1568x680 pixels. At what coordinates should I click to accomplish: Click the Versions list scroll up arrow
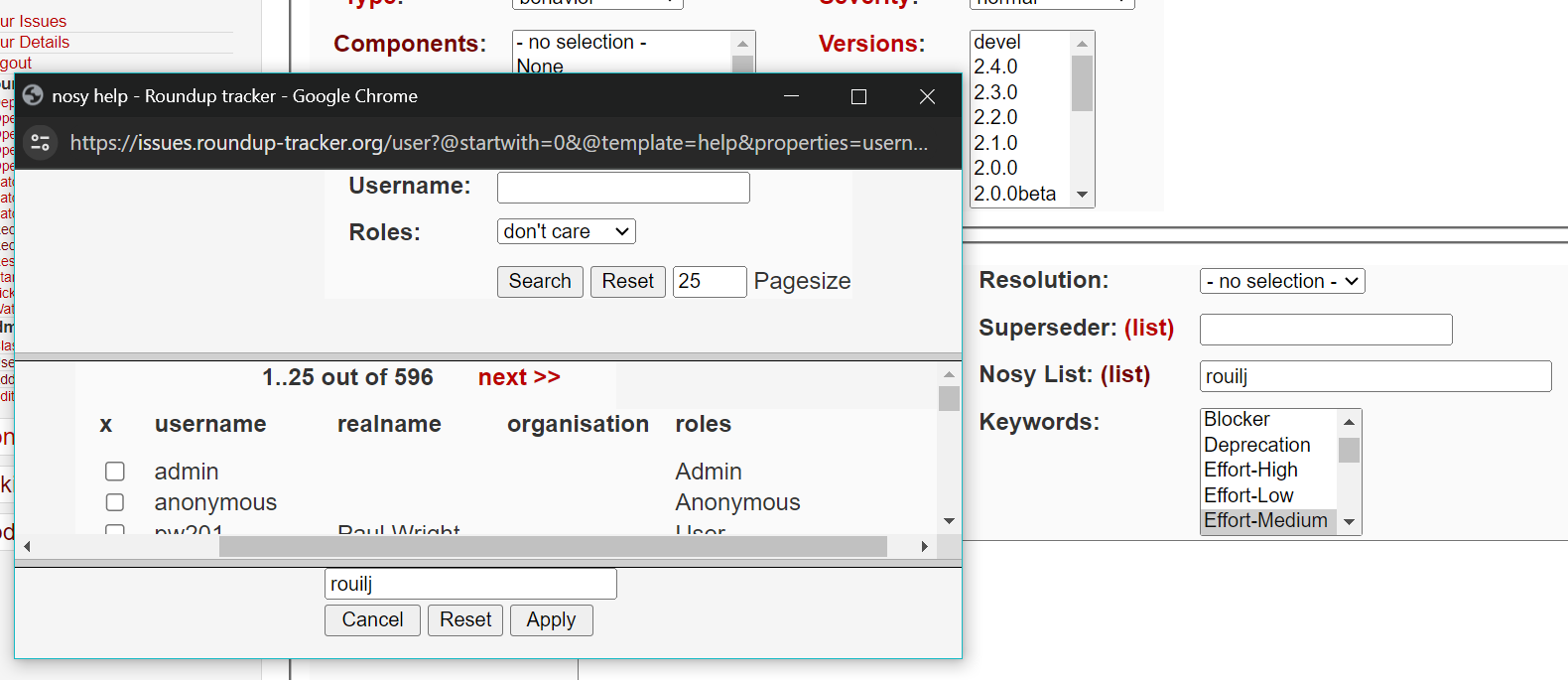point(1083,43)
